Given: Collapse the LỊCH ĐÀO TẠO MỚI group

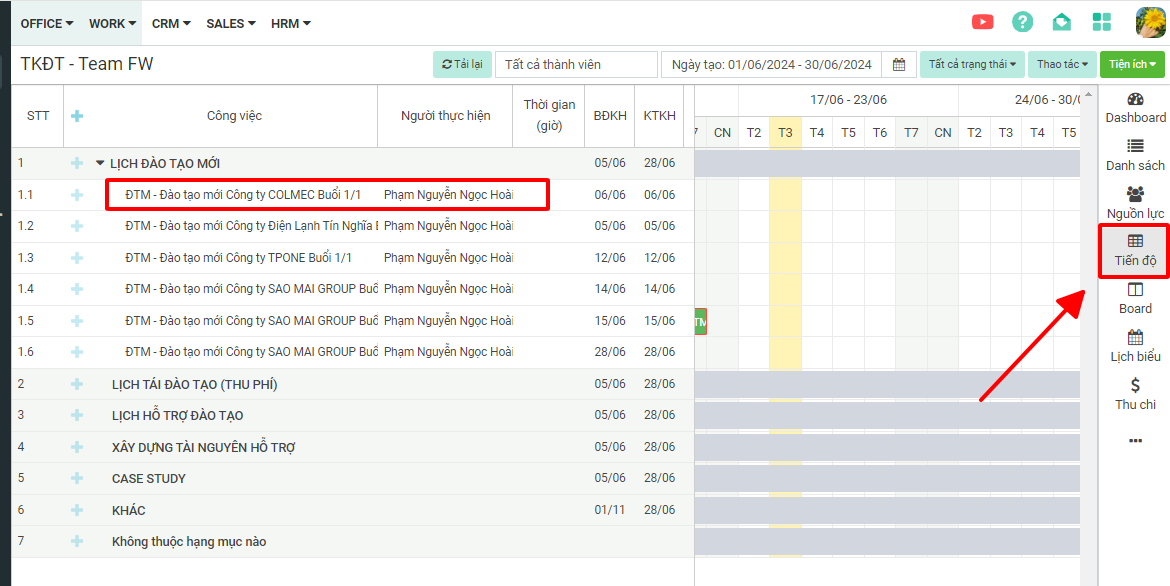Looking at the screenshot, I should pos(100,164).
